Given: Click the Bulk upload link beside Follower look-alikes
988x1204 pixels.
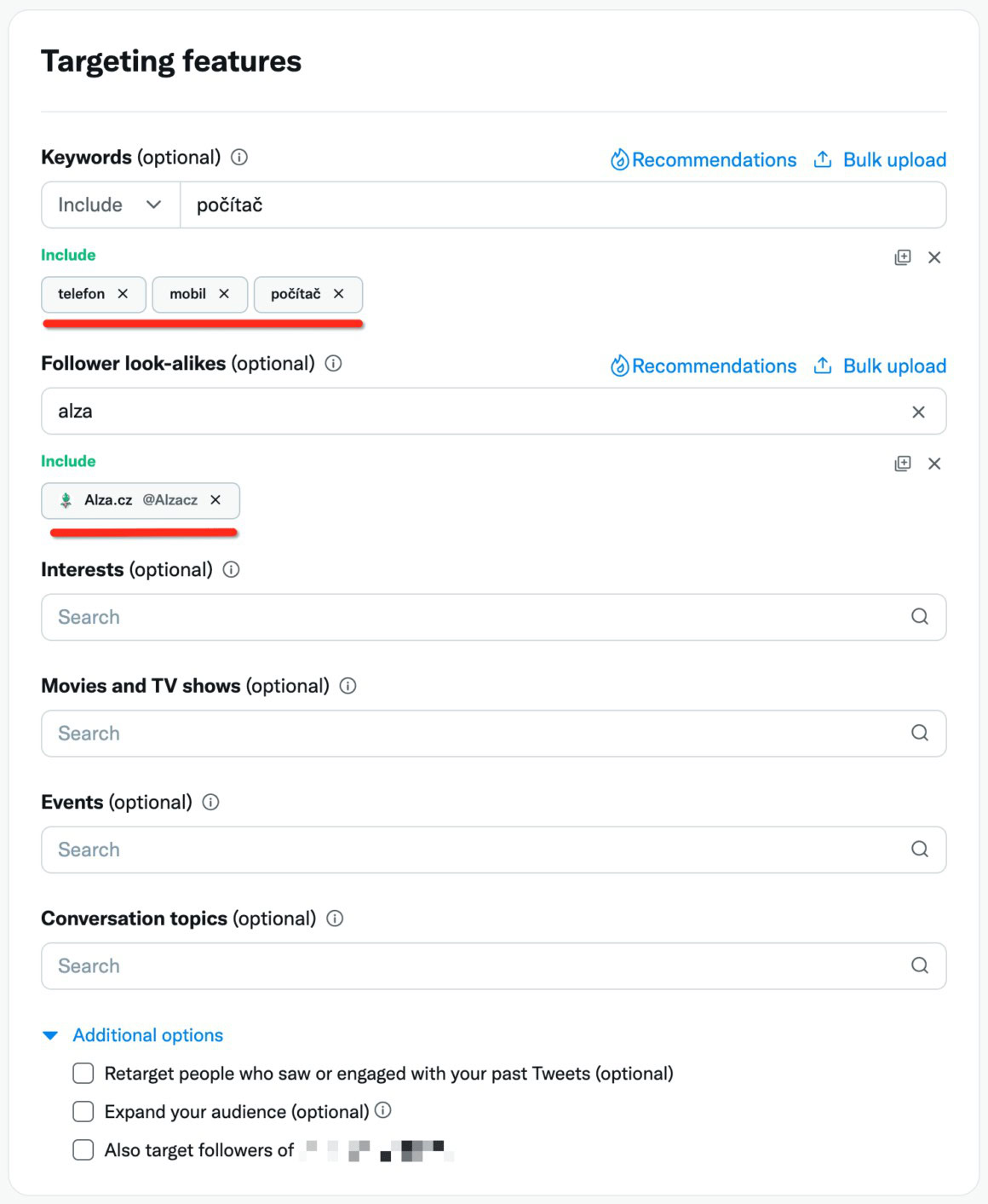Looking at the screenshot, I should (x=893, y=366).
